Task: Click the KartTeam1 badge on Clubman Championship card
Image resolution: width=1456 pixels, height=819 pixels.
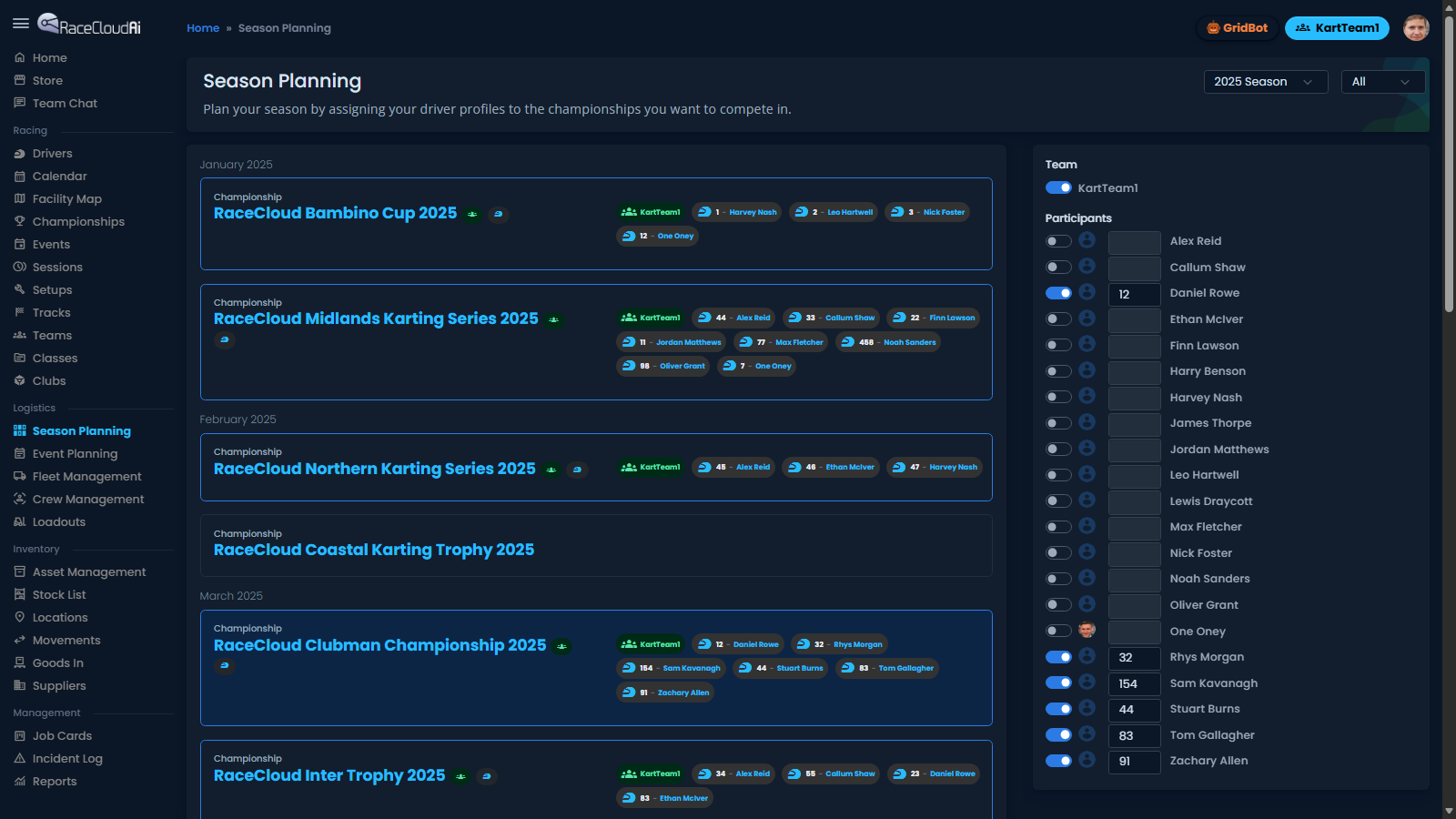Action: click(651, 643)
